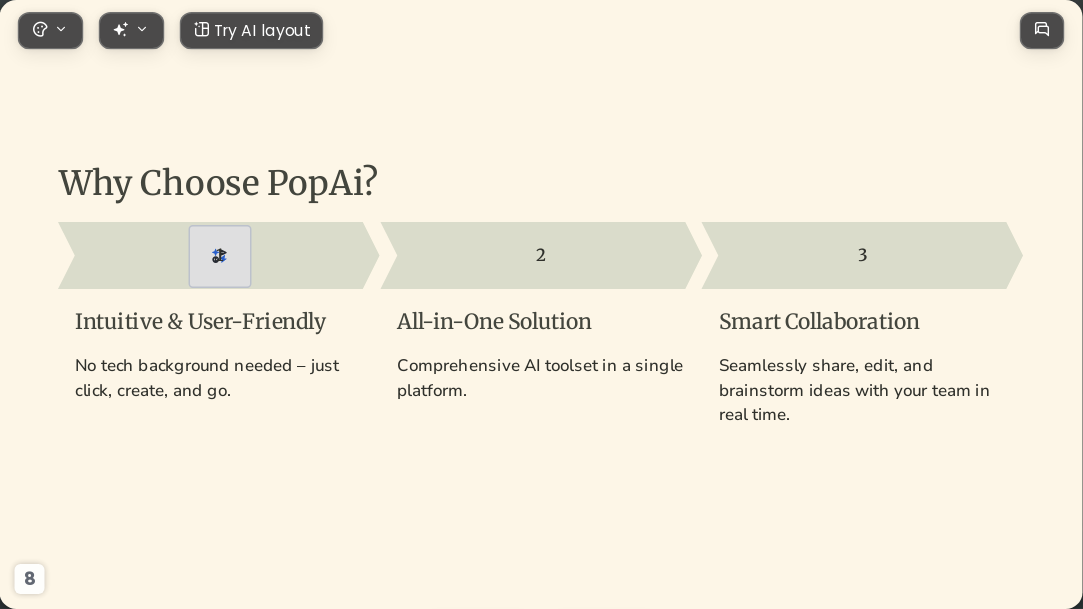
Task: Click the icon in the first arrow step
Action: pyautogui.click(x=220, y=256)
